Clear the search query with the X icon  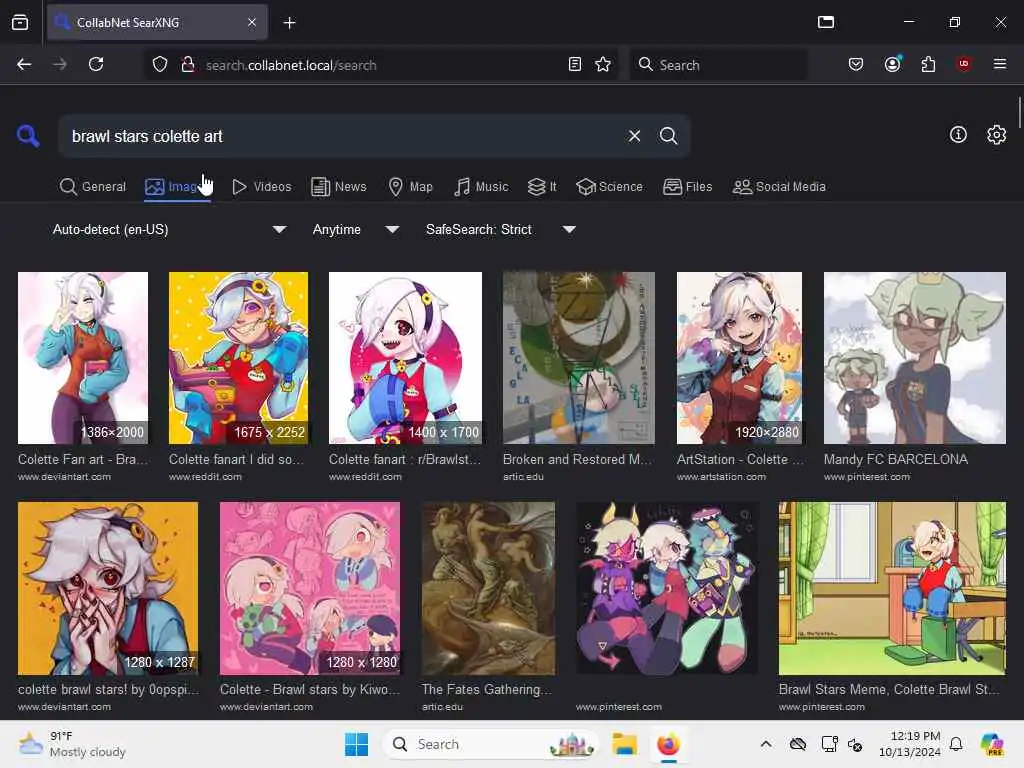coord(634,136)
